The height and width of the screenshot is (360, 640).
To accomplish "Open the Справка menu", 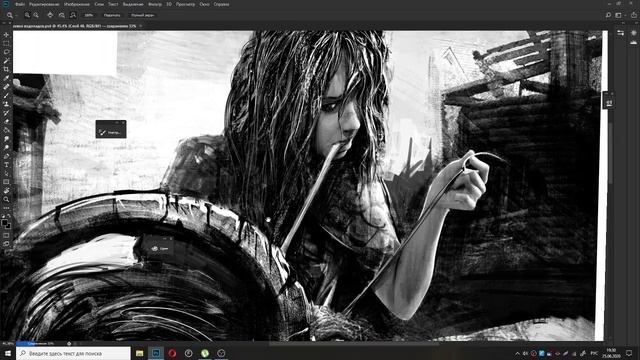I will (222, 4).
